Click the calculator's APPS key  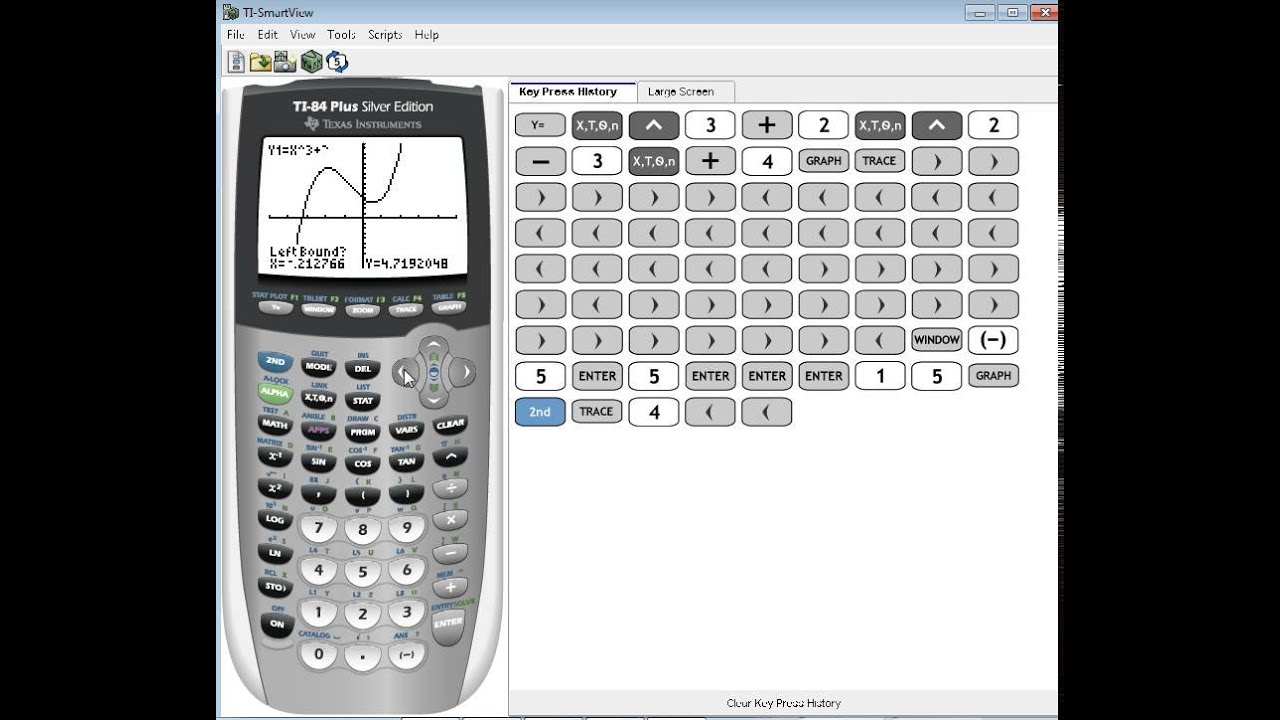click(x=319, y=430)
